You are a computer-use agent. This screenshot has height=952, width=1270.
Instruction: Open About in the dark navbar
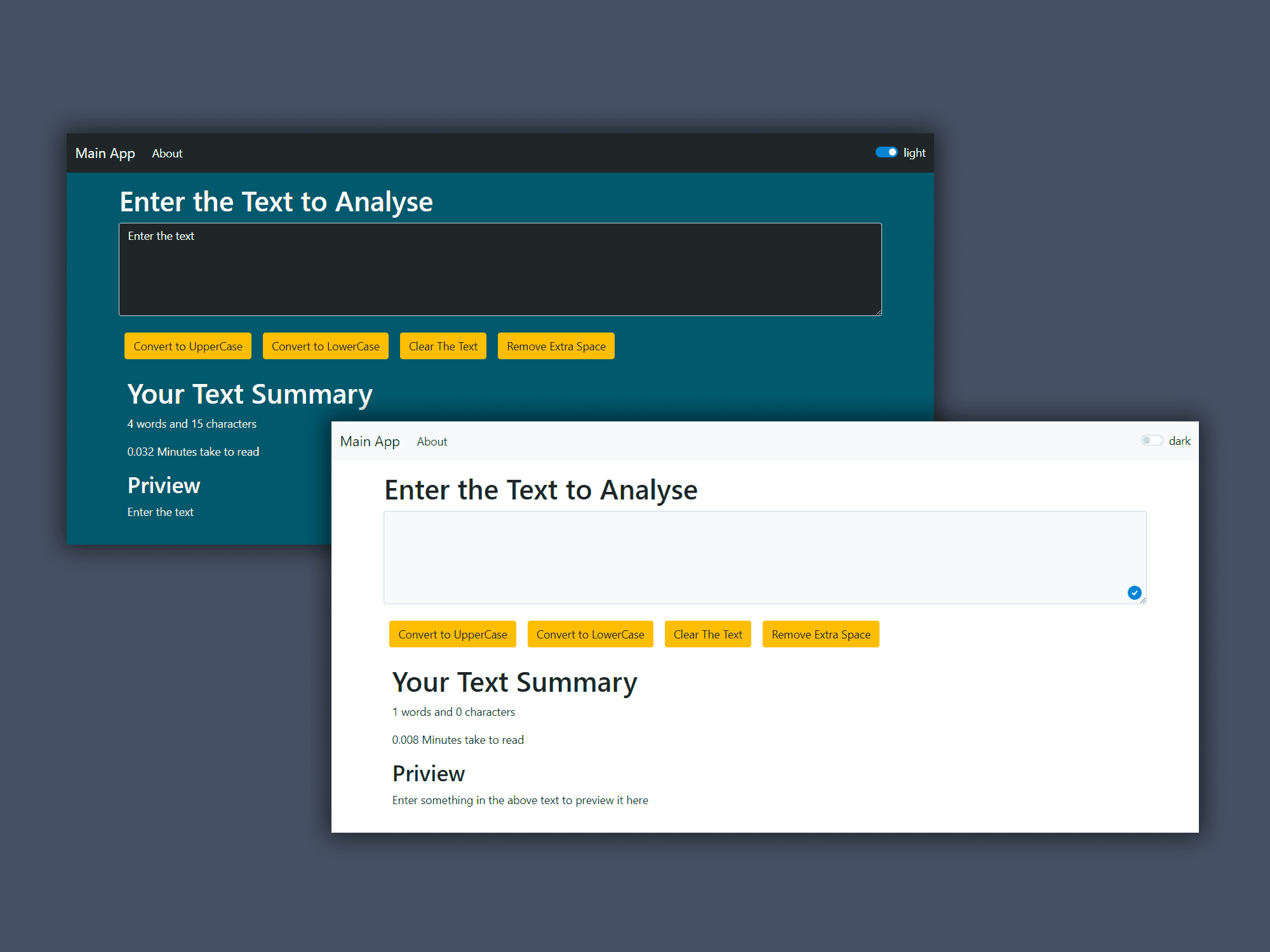[x=167, y=154]
